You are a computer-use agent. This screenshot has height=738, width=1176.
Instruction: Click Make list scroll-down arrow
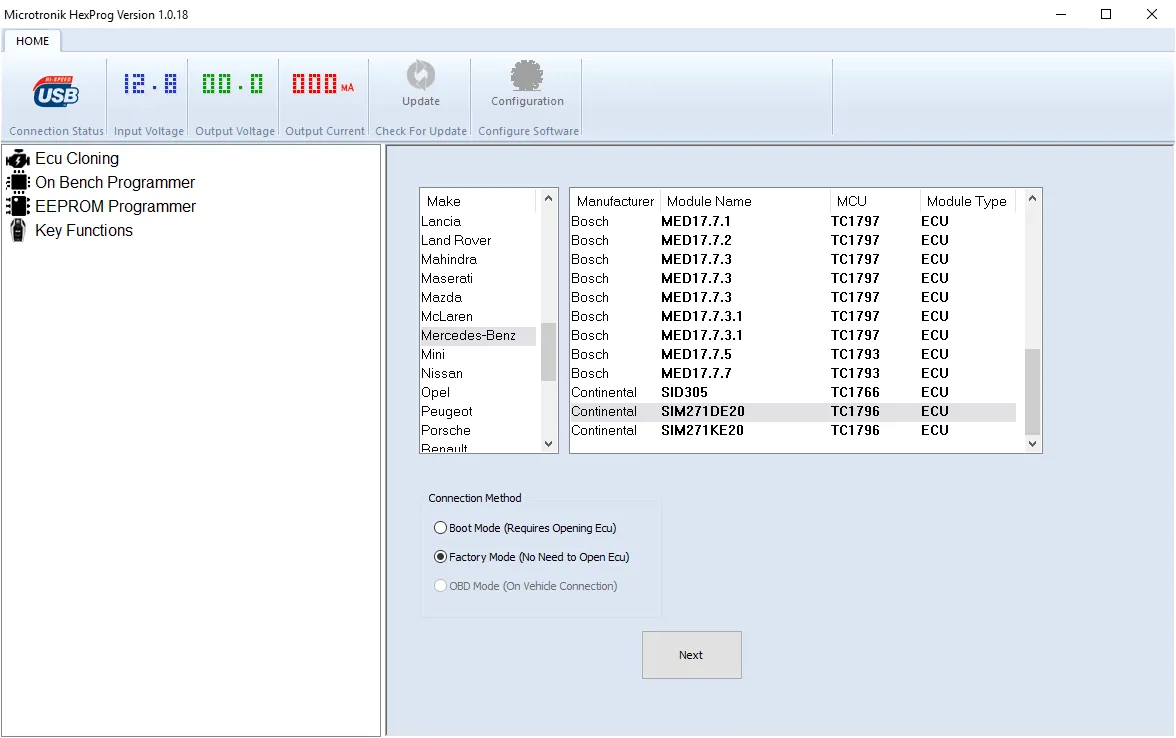[x=548, y=444]
